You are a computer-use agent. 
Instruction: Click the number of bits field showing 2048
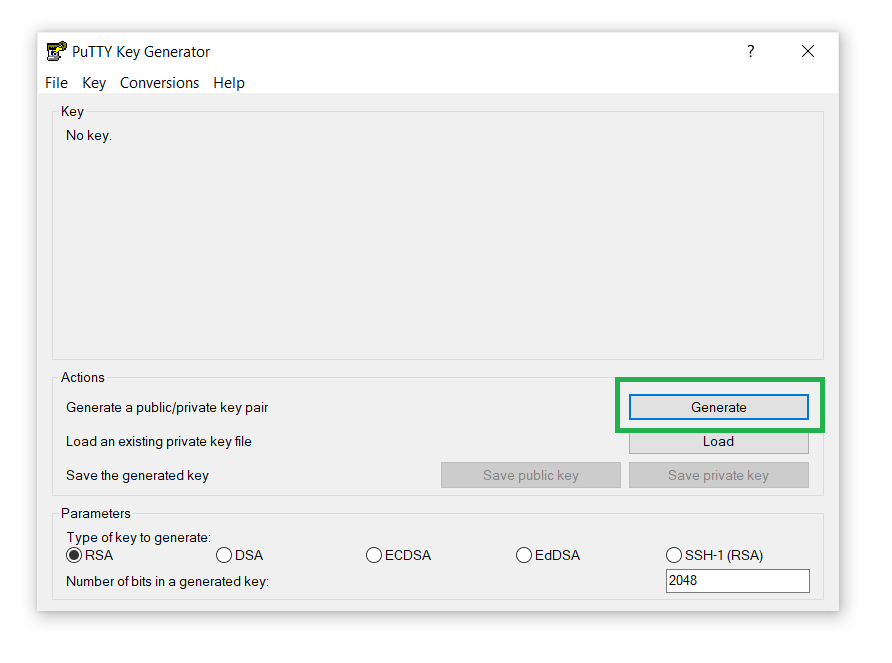[x=737, y=580]
